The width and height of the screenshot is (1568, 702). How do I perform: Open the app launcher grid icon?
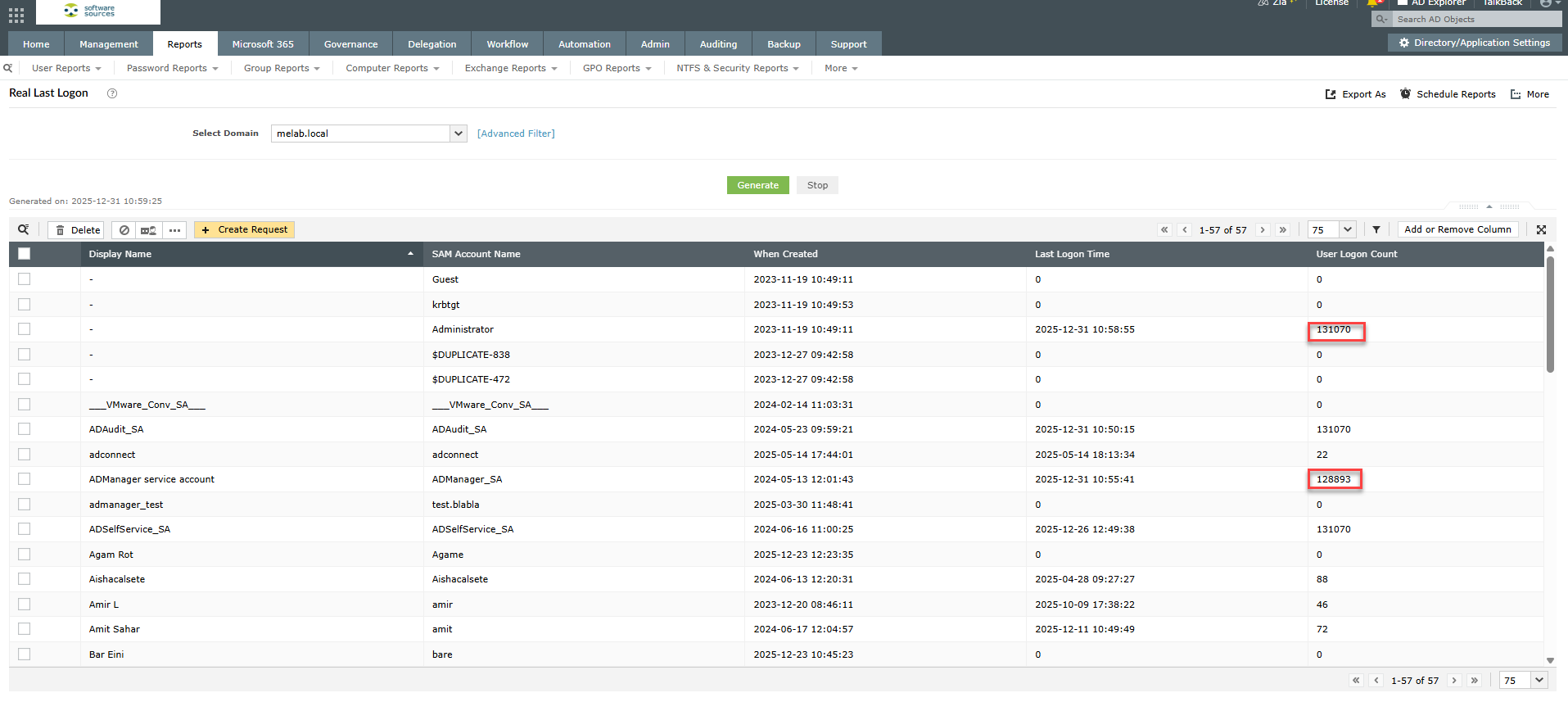[16, 15]
